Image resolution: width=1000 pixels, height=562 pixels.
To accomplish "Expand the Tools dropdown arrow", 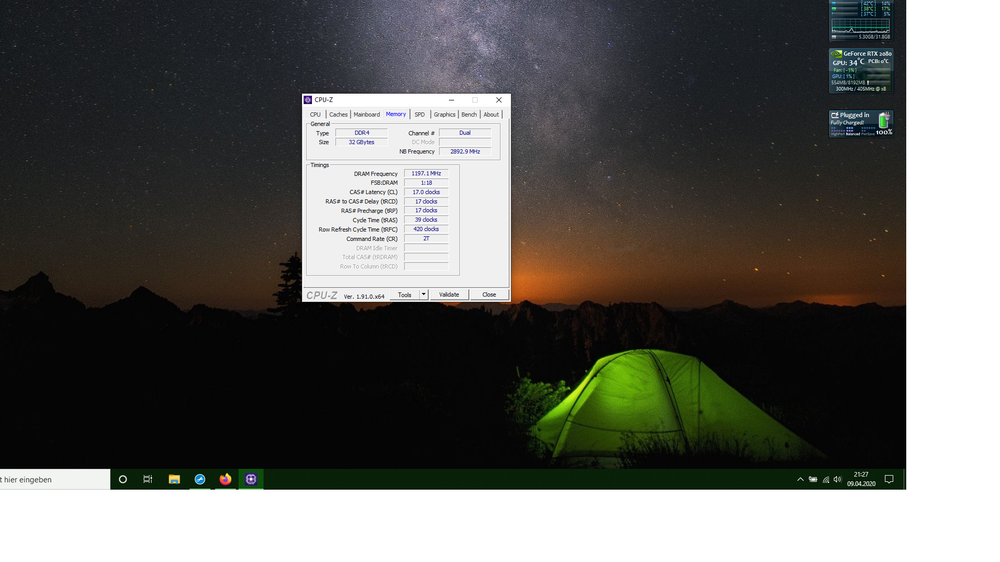I will point(424,295).
